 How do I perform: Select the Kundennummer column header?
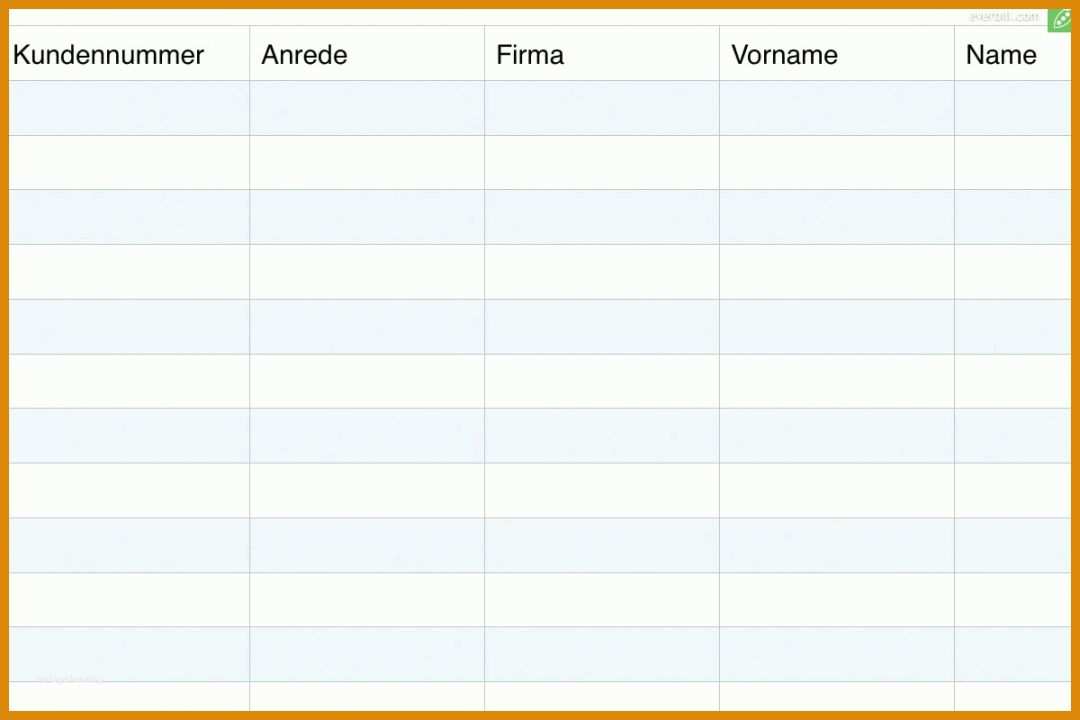[108, 55]
